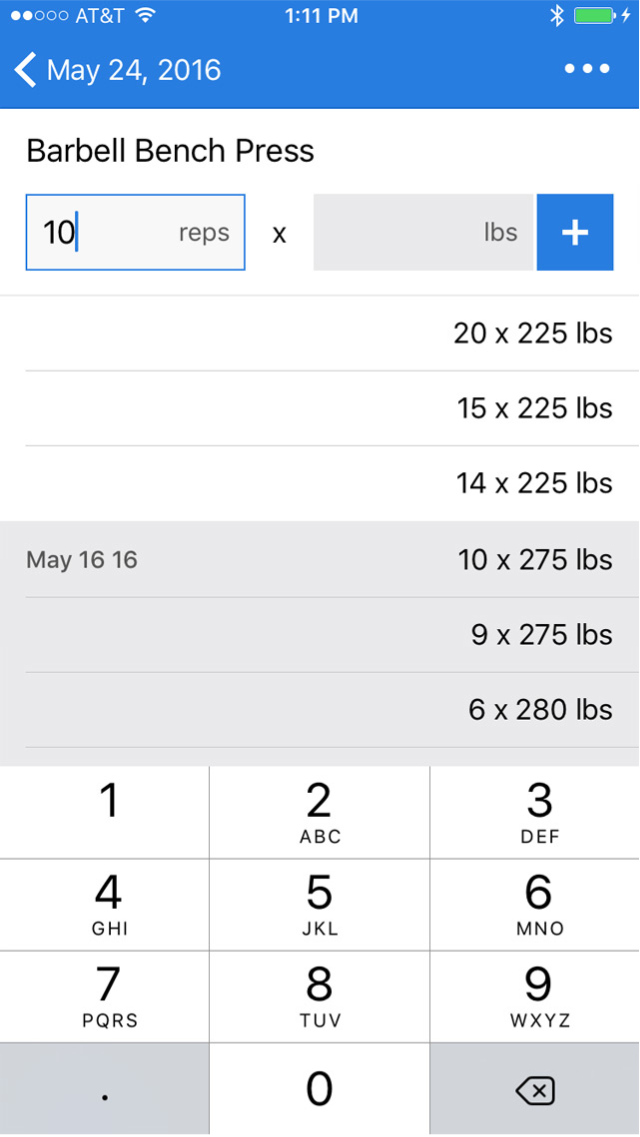Tap the back arrow to previous screen
The image size is (640, 1137).
click(x=24, y=70)
